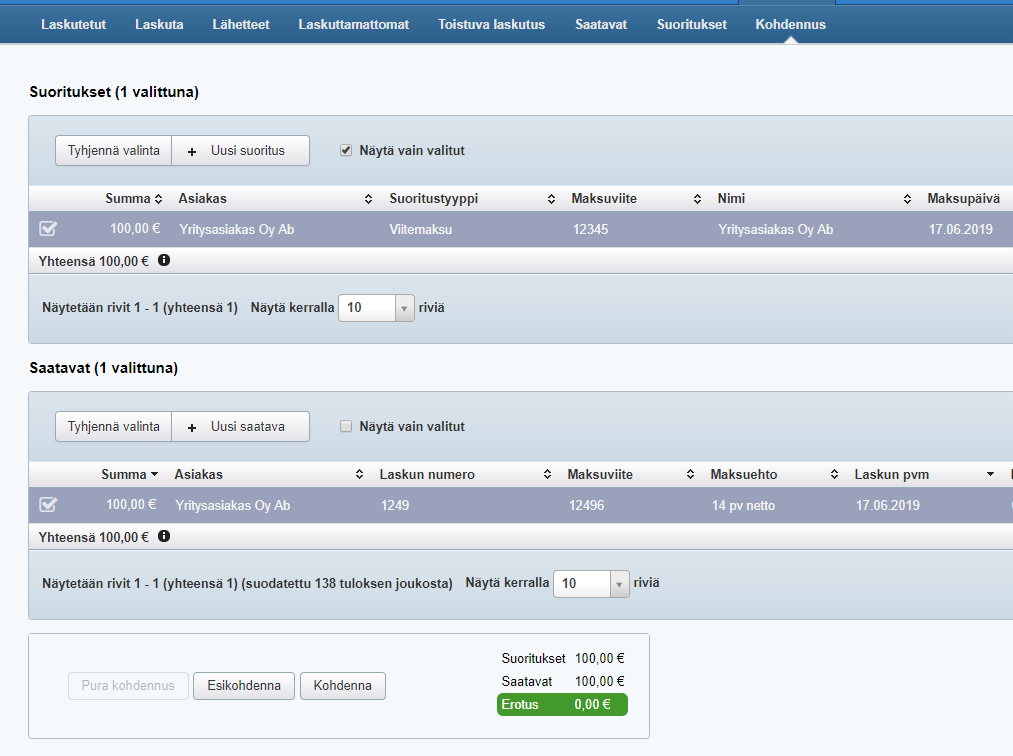Click the Esikohdenna button

click(x=243, y=686)
